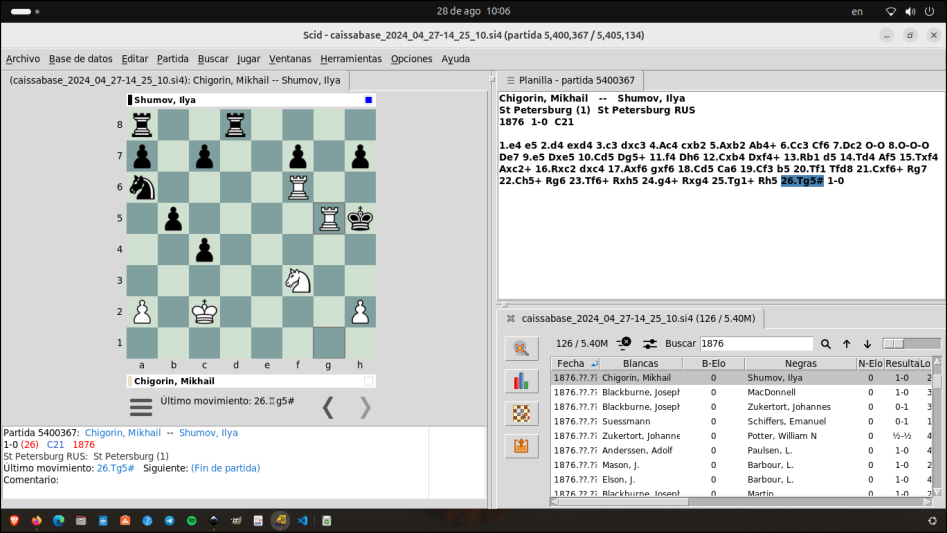Click the reset filter magnifier icon
This screenshot has height=533, width=947.
[521, 348]
